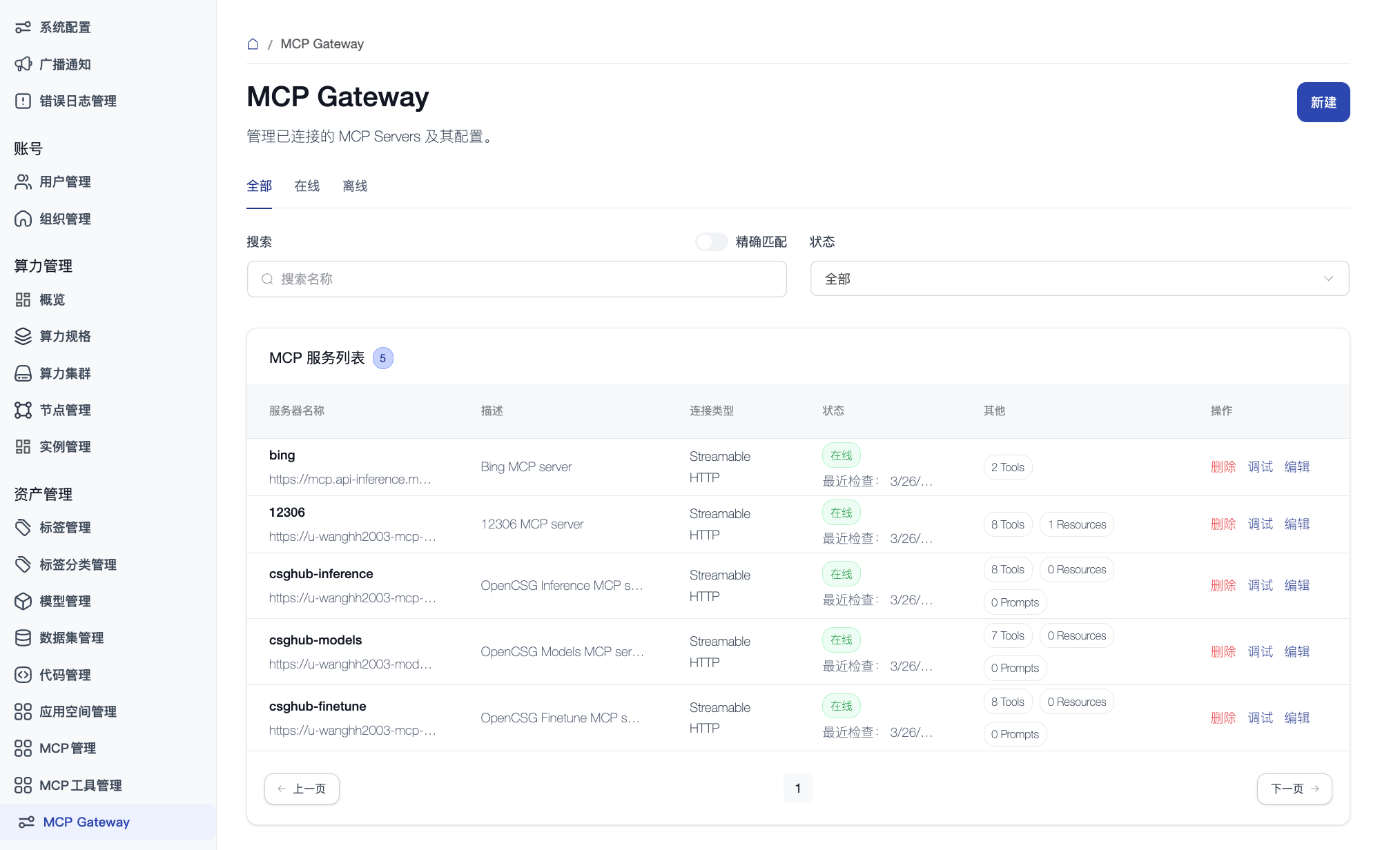Switch to the 在线 tab

pos(307,186)
